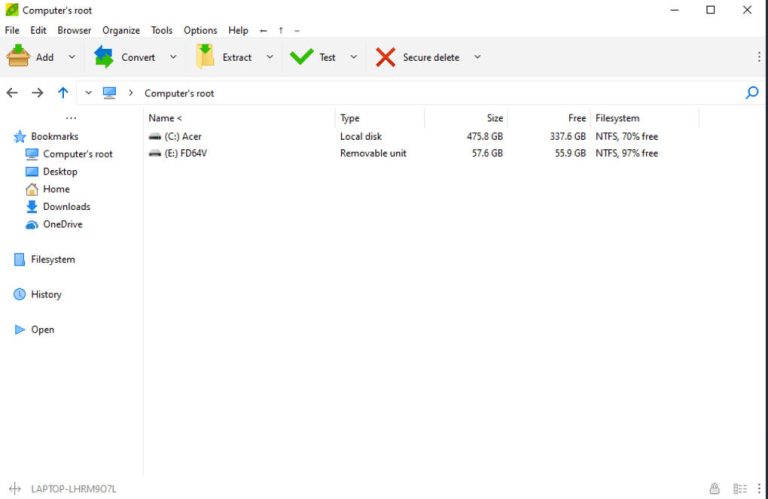Screen dimensions: 768x499
Task: Open toolbar overflow vertical dots menu
Action: click(x=759, y=57)
